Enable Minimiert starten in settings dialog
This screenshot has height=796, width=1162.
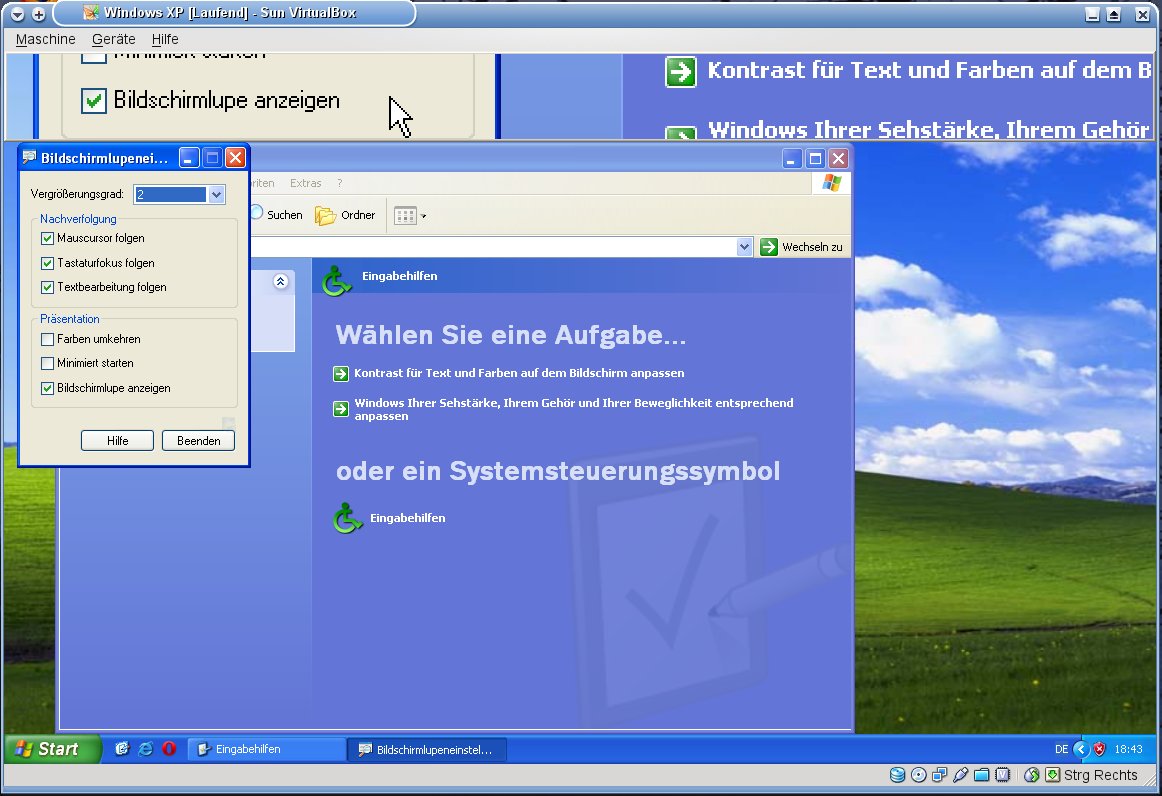[x=47, y=363]
